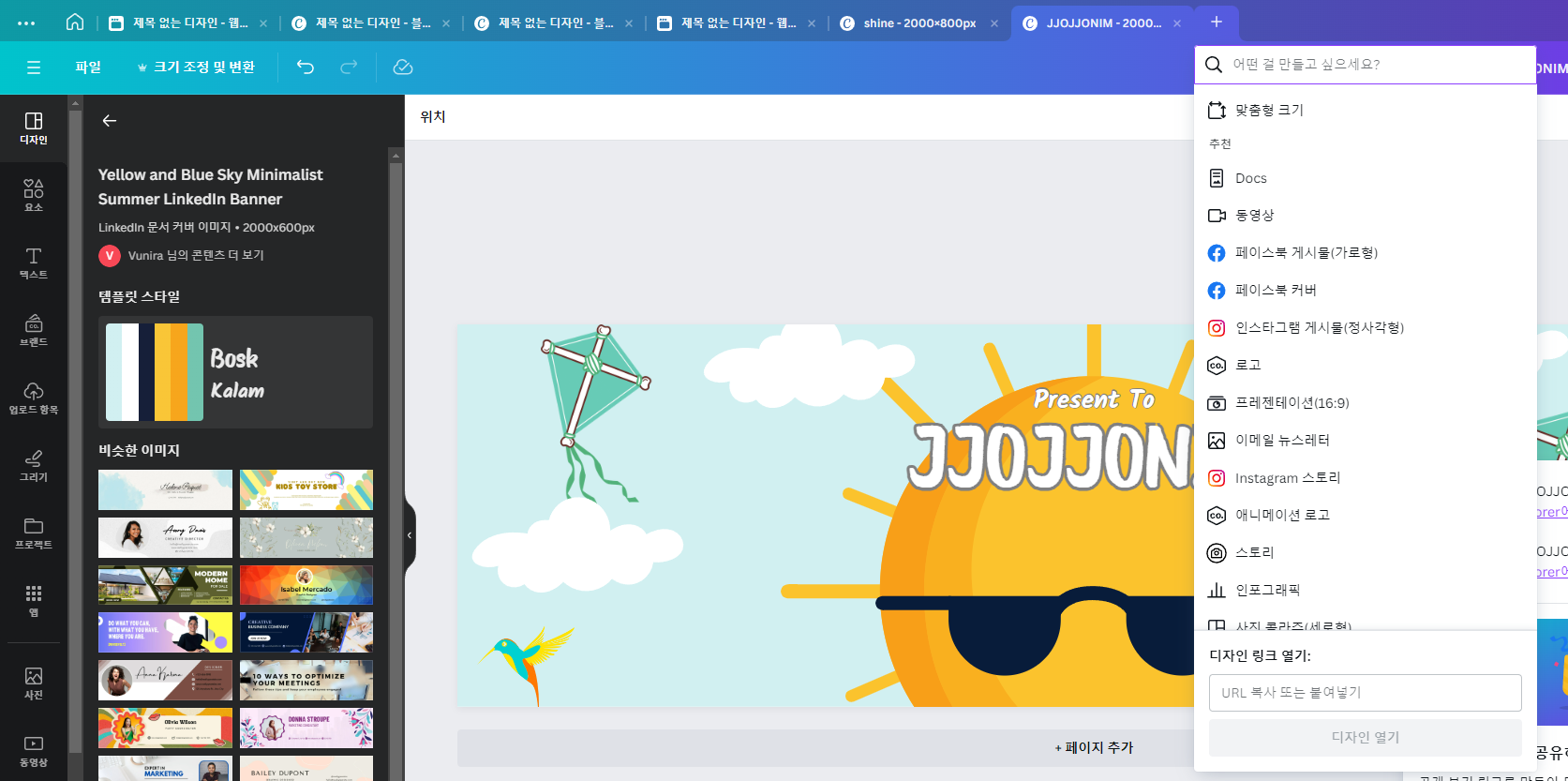Select 이메일 뉴스레터 option
The height and width of the screenshot is (781, 1568).
pos(1366,440)
